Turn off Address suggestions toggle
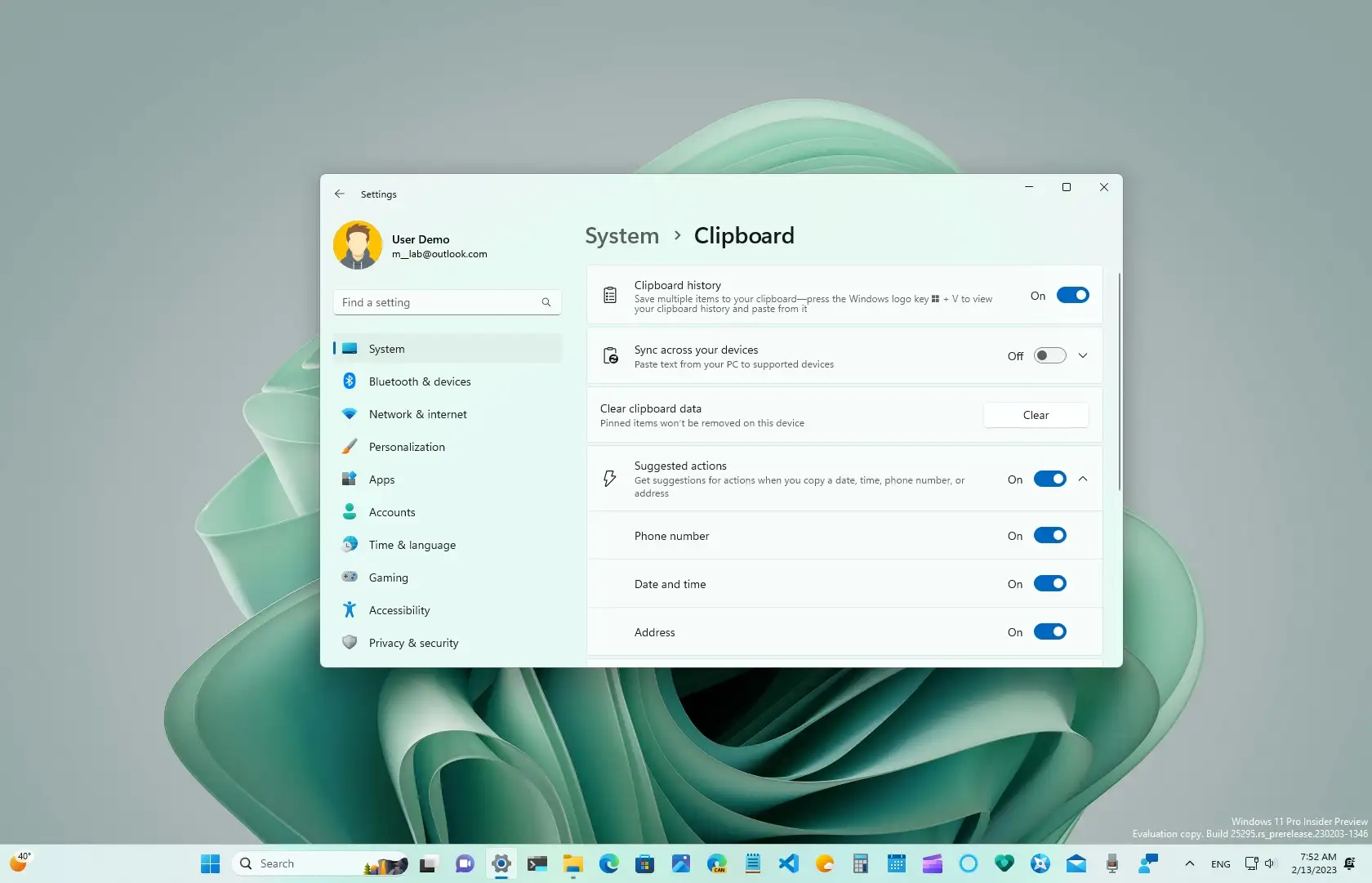 [1050, 631]
